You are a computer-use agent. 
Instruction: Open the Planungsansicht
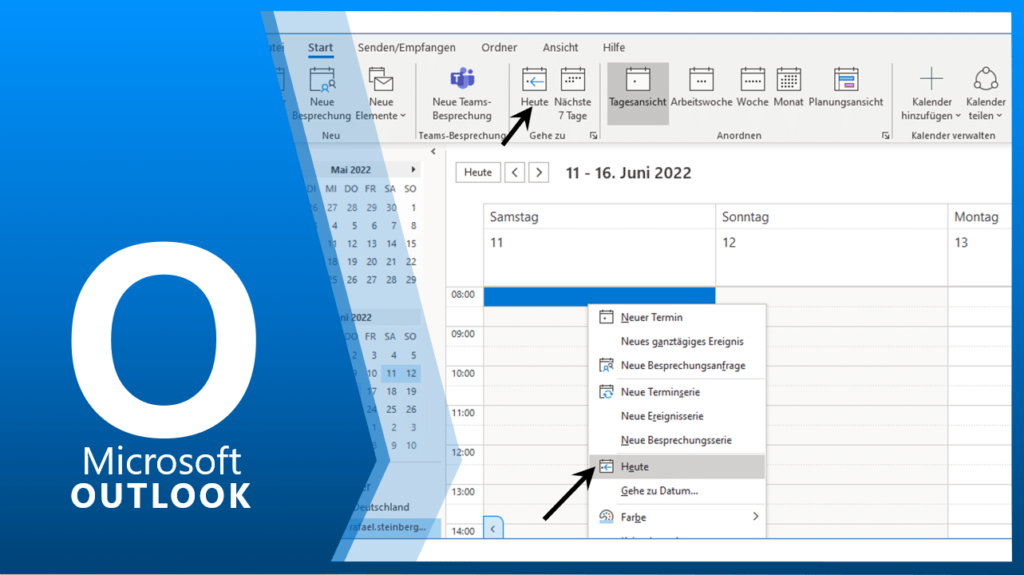tap(846, 88)
